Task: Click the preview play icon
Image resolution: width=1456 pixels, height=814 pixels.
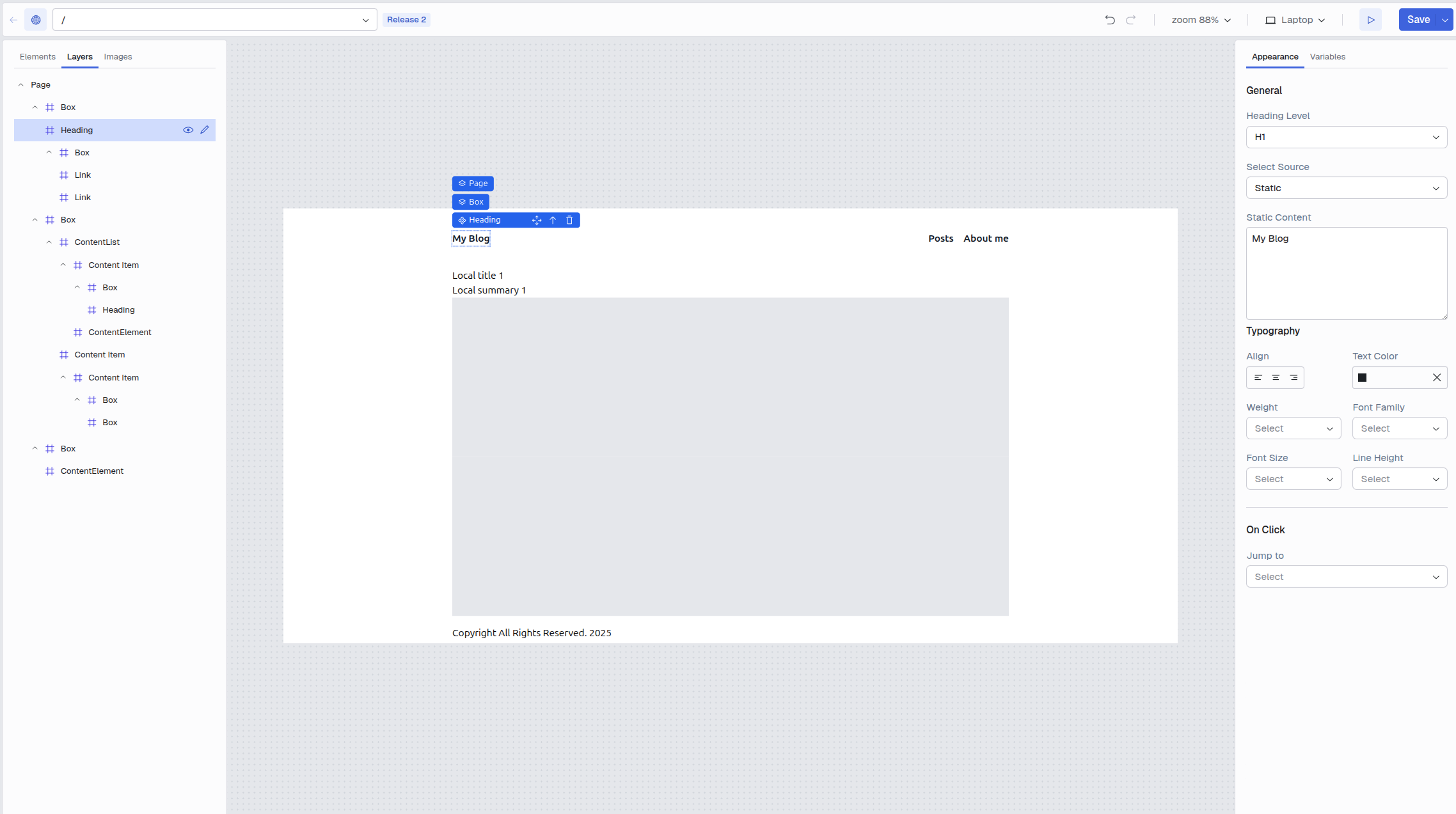Action: [x=1370, y=20]
